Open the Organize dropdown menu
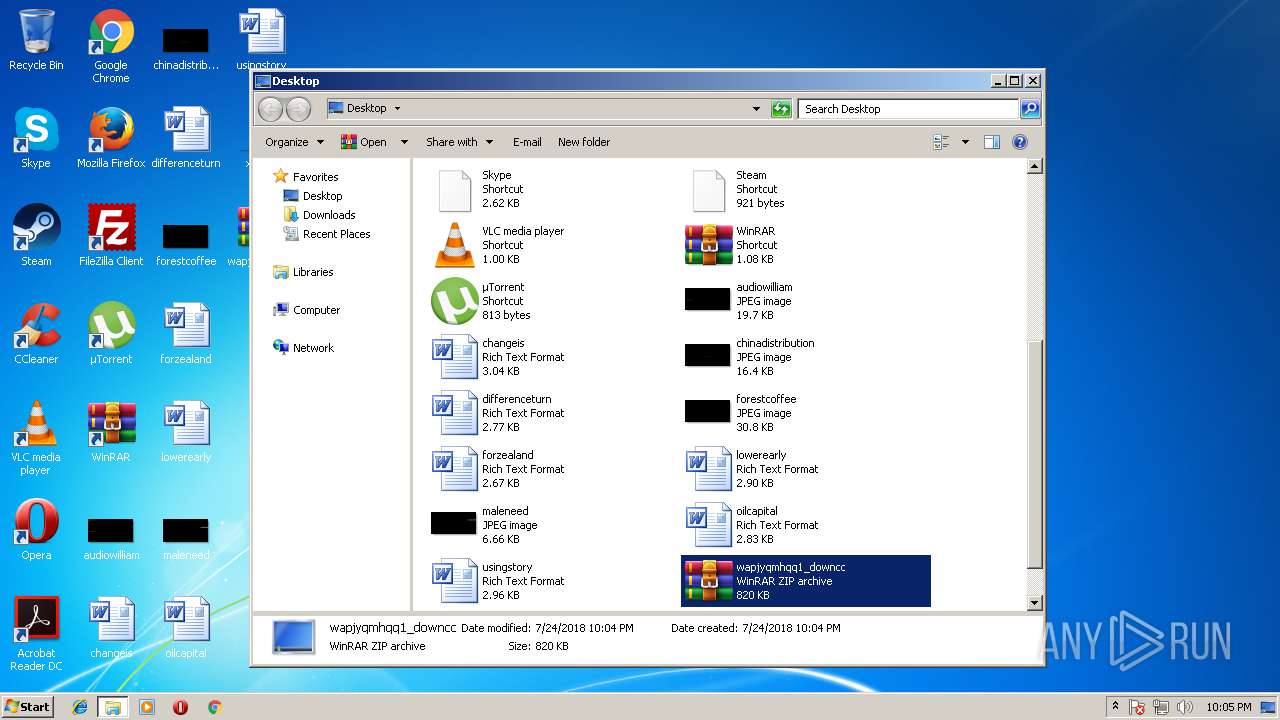The image size is (1280, 720). 294,142
